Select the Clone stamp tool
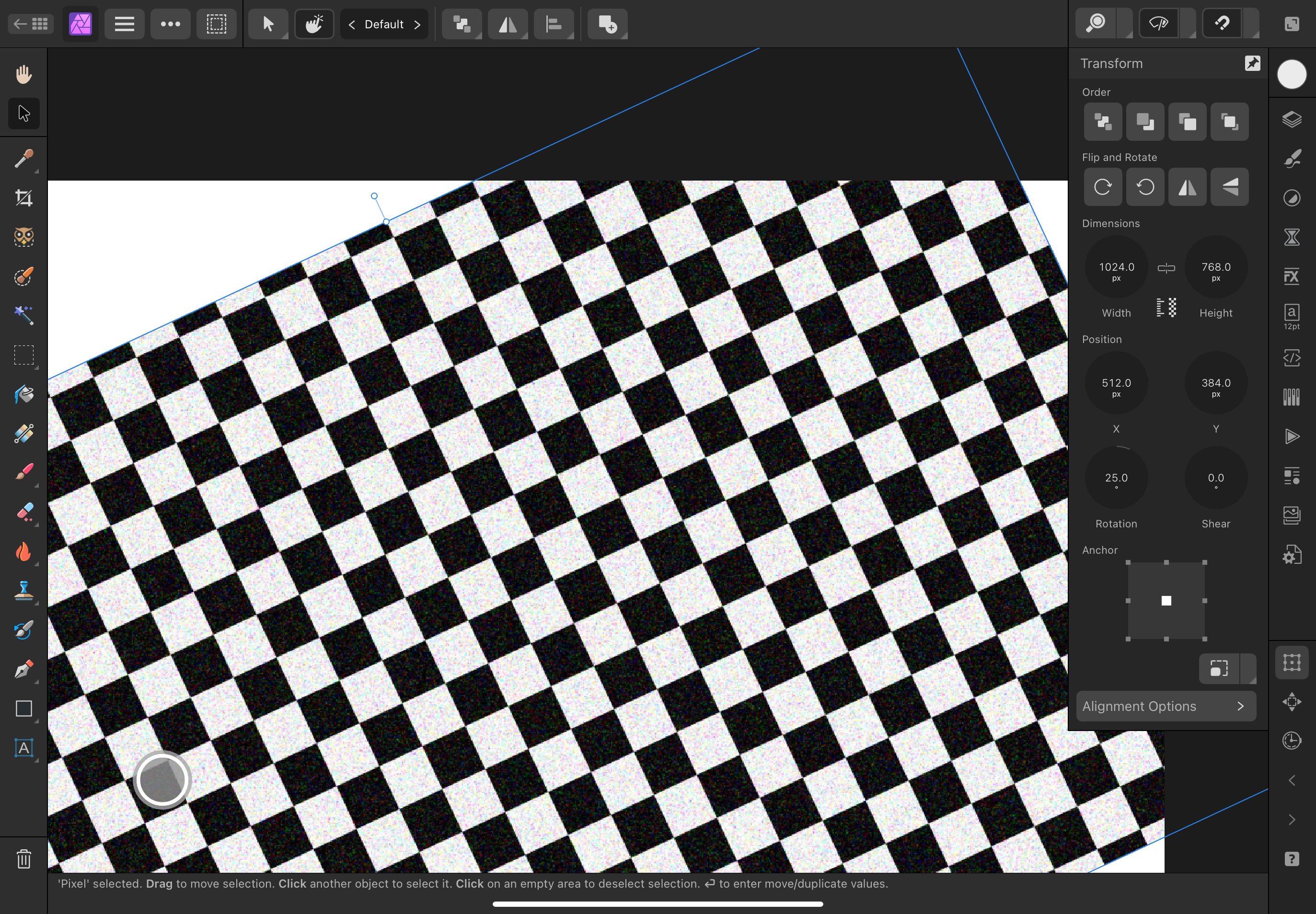The image size is (1316, 914). point(23,591)
